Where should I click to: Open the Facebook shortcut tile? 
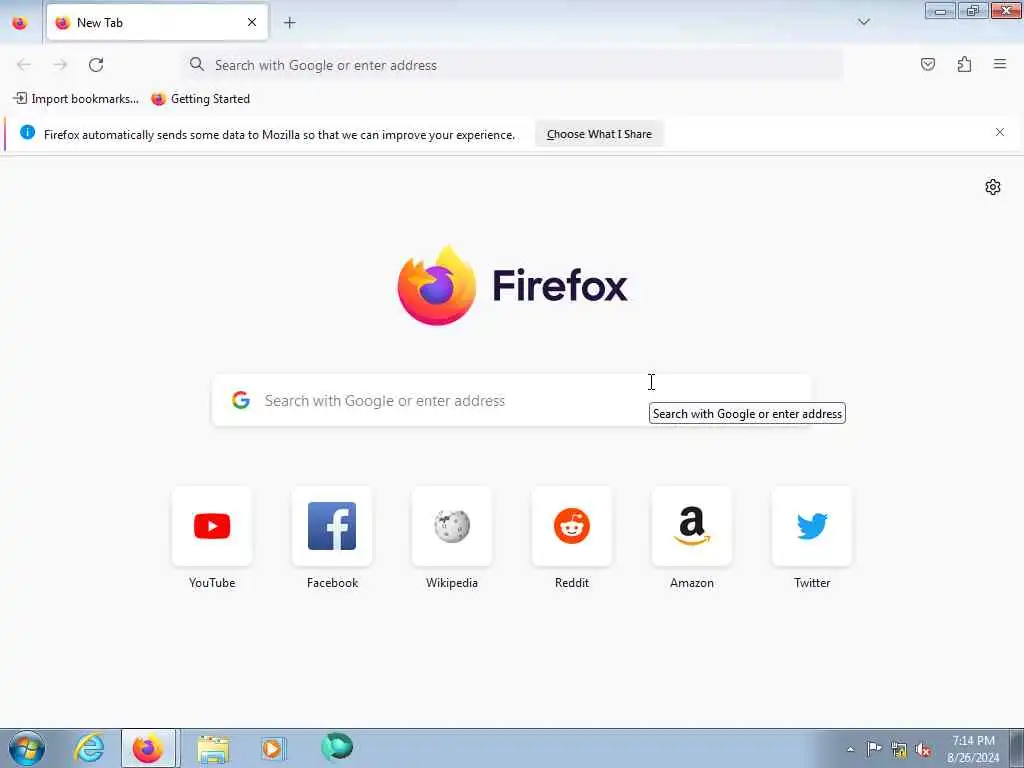point(332,526)
